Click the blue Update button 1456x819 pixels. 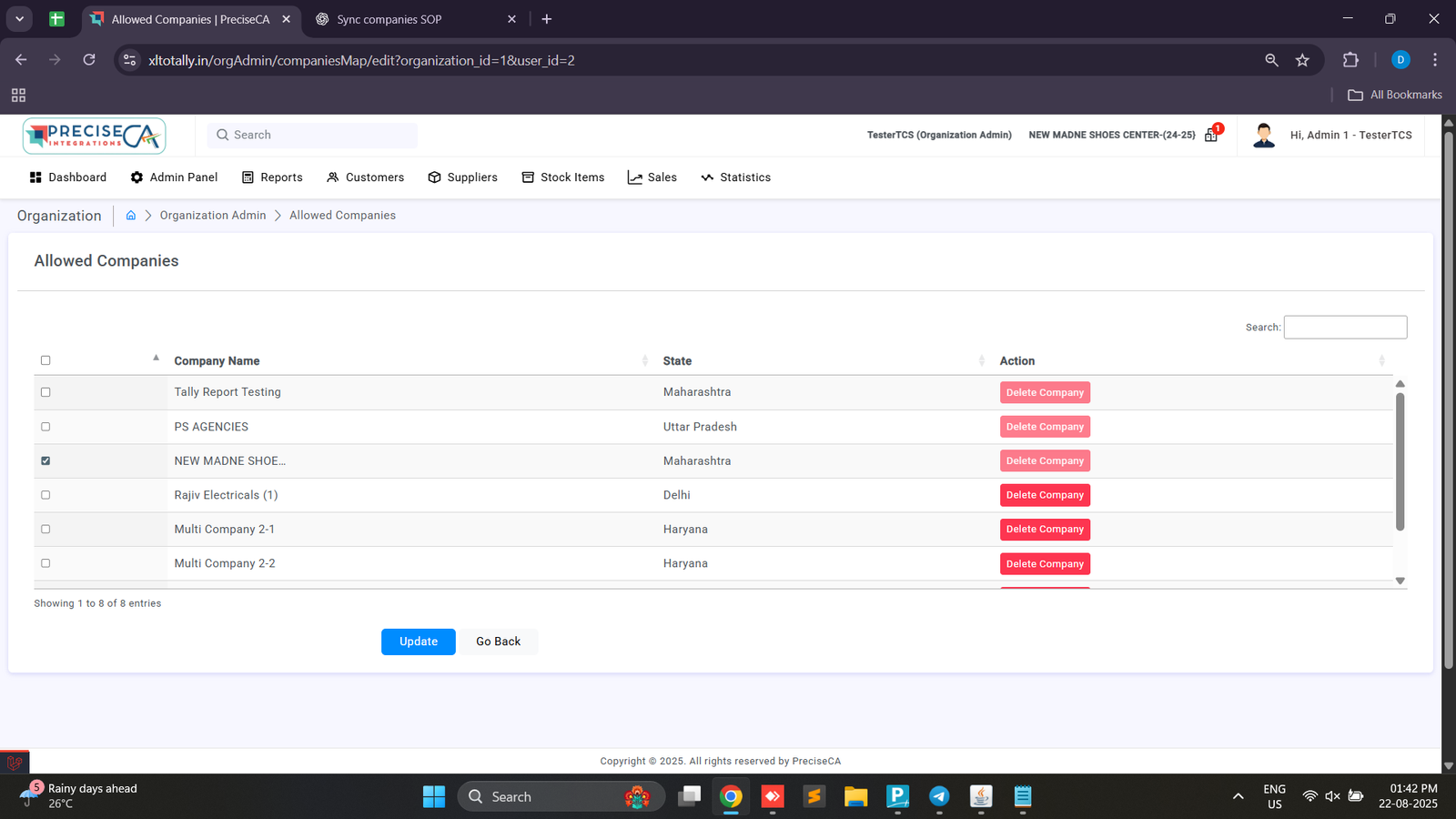point(418,642)
